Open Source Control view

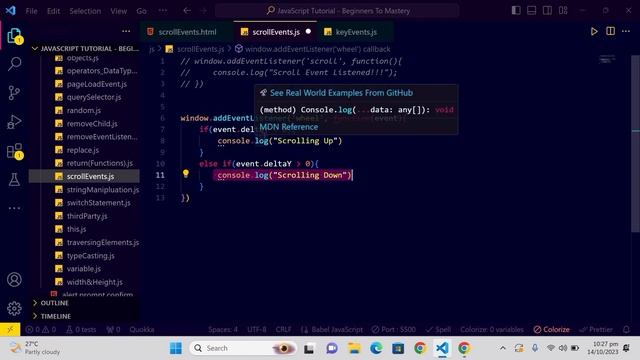click(x=14, y=93)
